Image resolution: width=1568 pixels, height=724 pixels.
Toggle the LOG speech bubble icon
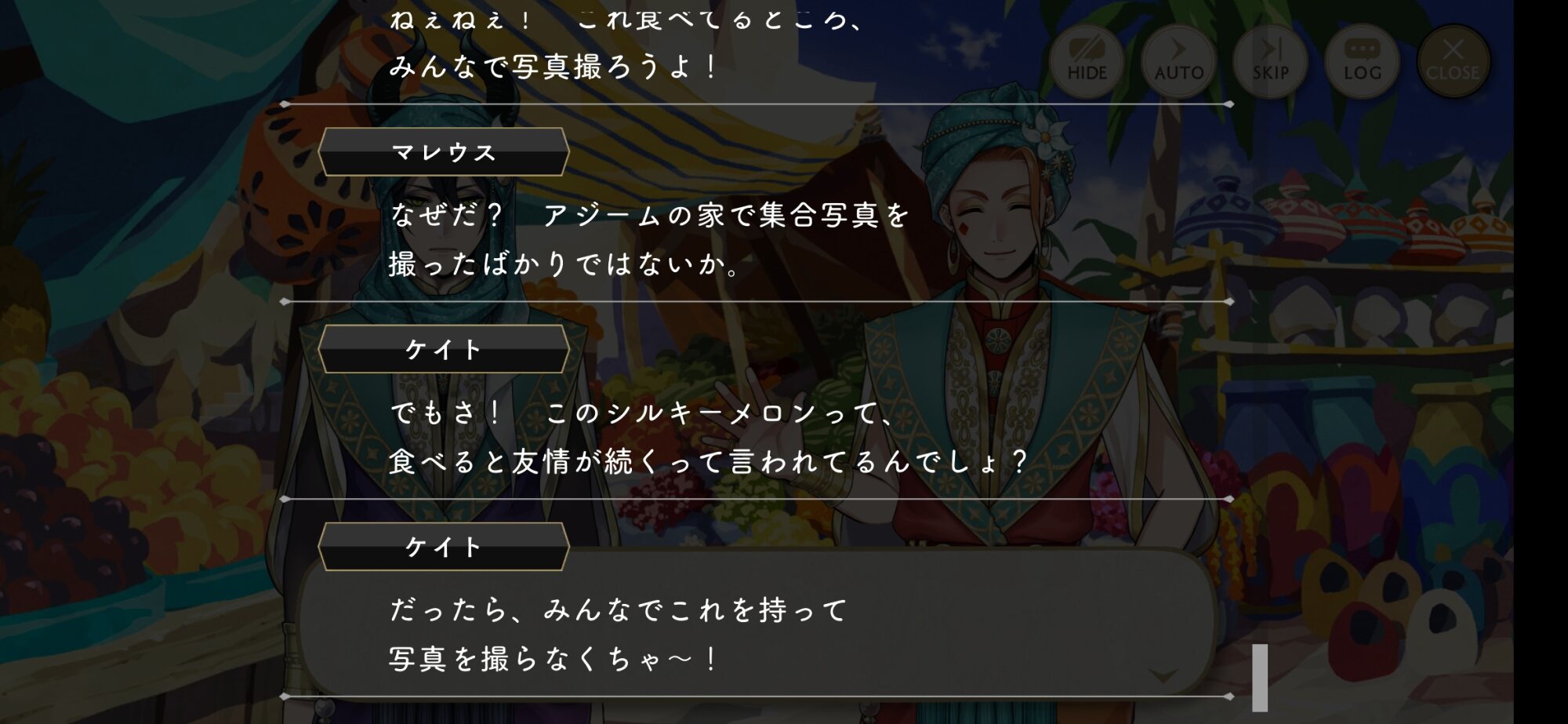tap(1362, 60)
